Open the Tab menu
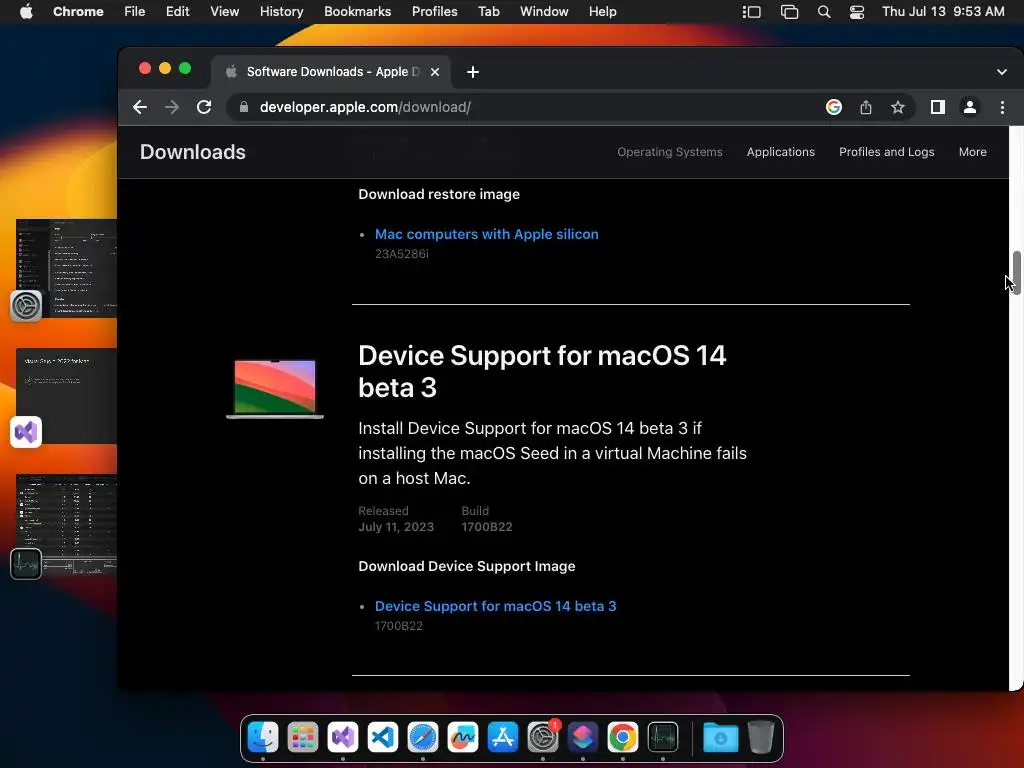1024x768 pixels. coord(488,12)
